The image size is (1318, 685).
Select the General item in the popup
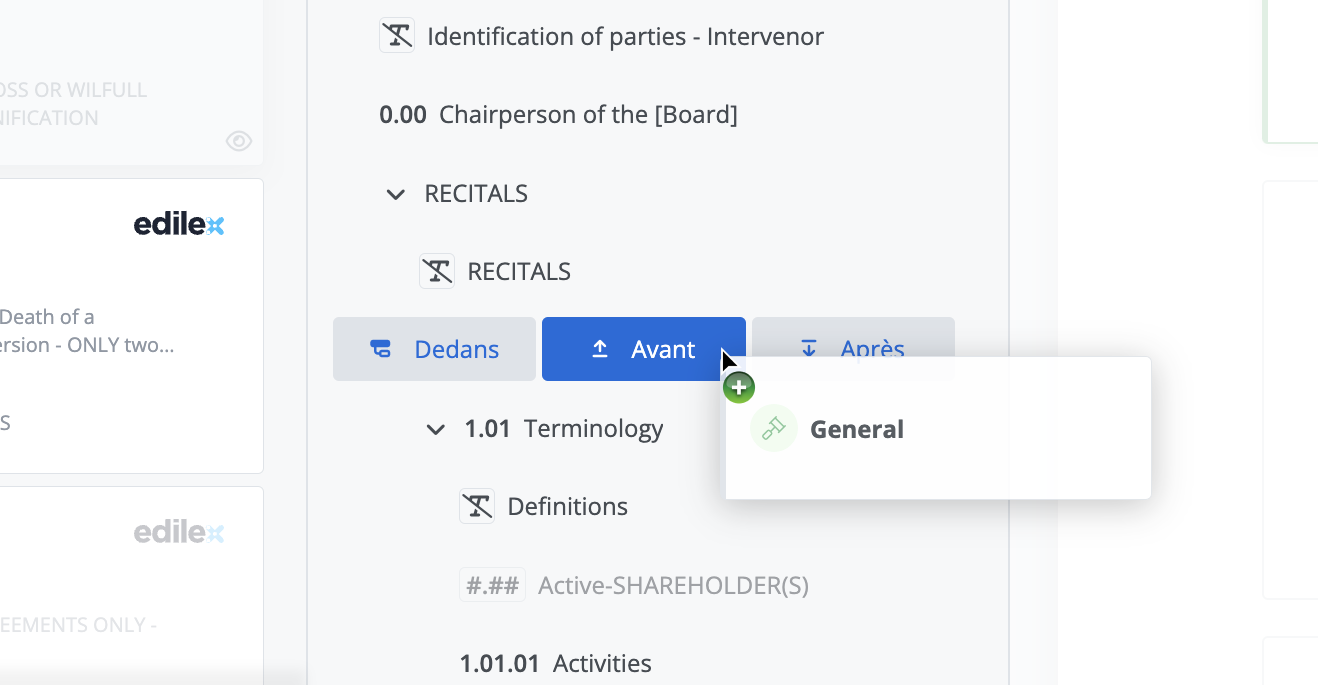point(856,429)
